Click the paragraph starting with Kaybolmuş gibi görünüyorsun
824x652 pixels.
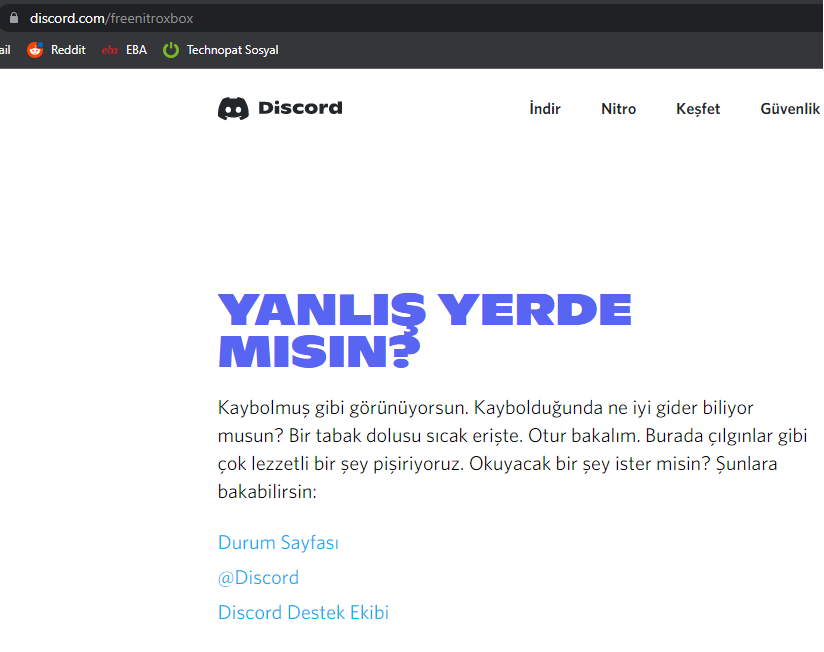[x=512, y=450]
